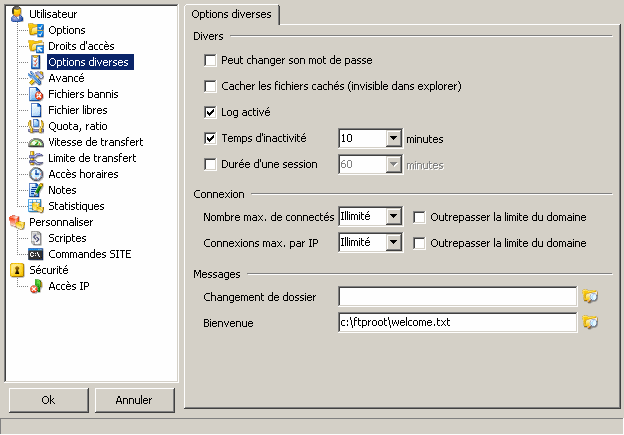
Task: Browse for Changement de dossier file
Action: click(x=590, y=296)
